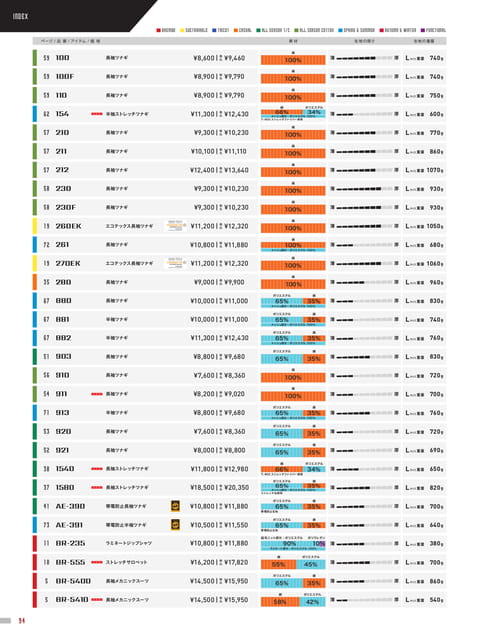Click the red stretch mark beside item 154
Image resolution: width=490 pixels, height=640 pixels.
pyautogui.click(x=97, y=114)
